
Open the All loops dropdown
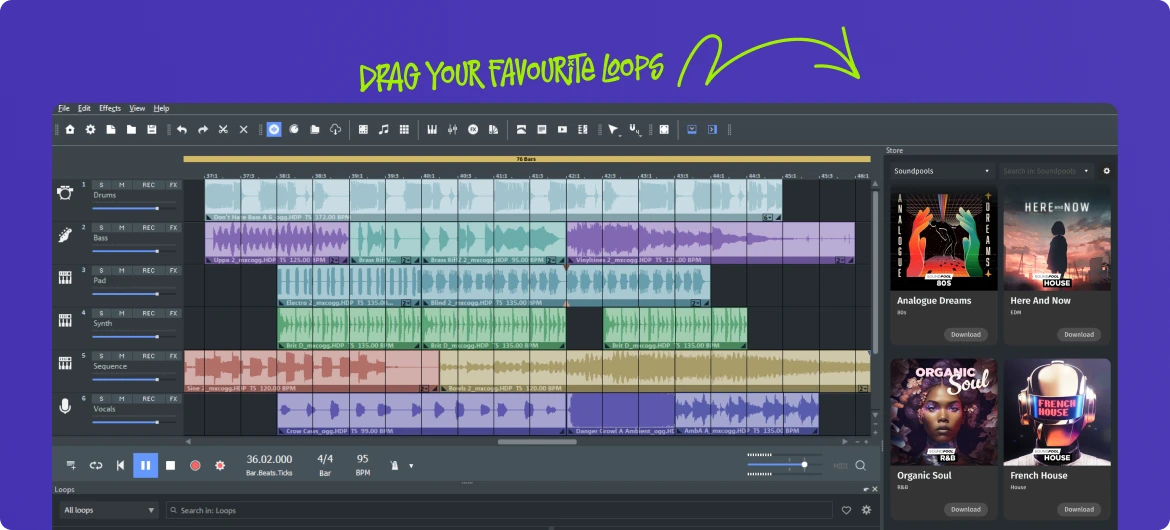109,510
